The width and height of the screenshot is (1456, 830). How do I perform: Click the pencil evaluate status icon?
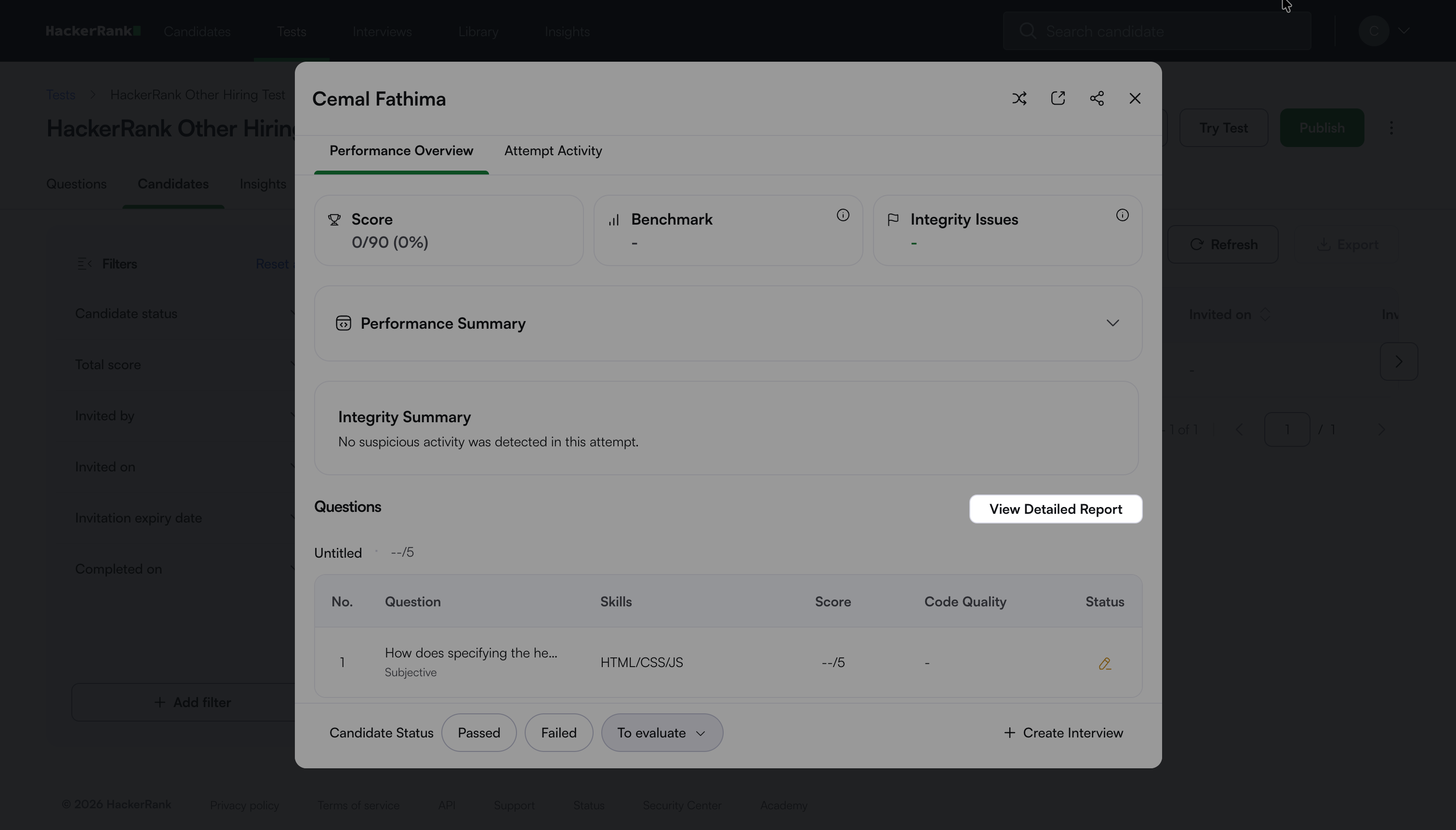[1105, 664]
